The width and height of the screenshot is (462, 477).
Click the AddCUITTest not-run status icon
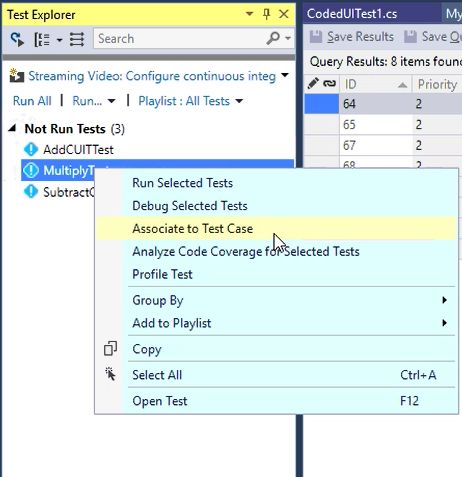click(31, 149)
